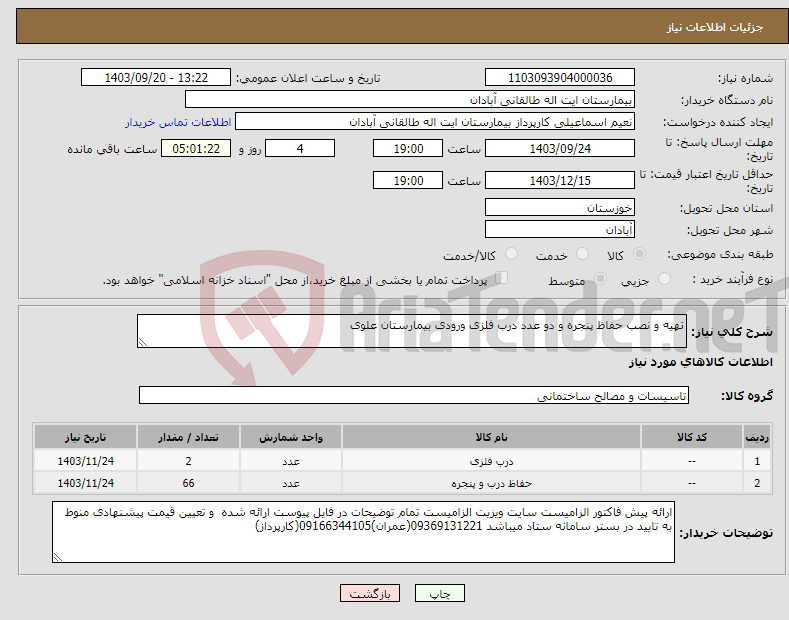Click the announcement date field 1403/09/20 - 13:22

(x=155, y=78)
